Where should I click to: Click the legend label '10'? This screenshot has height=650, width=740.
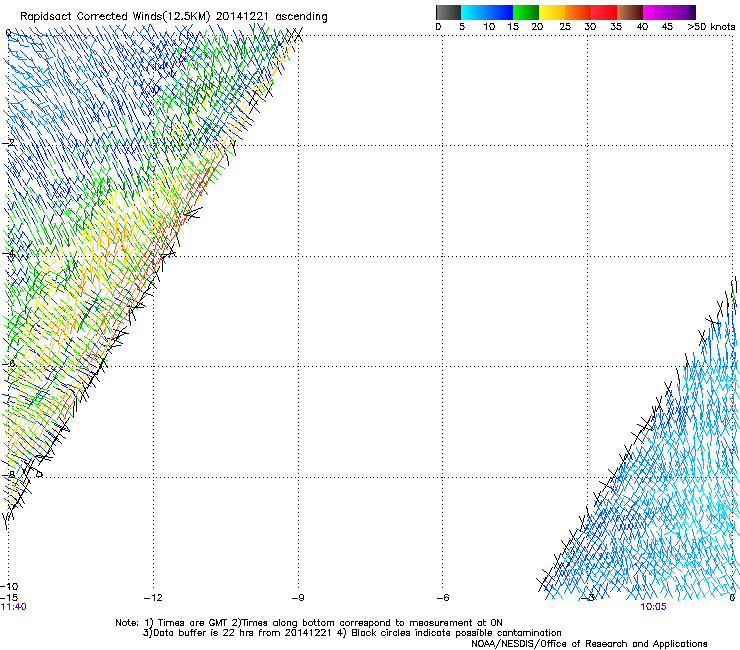(x=489, y=27)
